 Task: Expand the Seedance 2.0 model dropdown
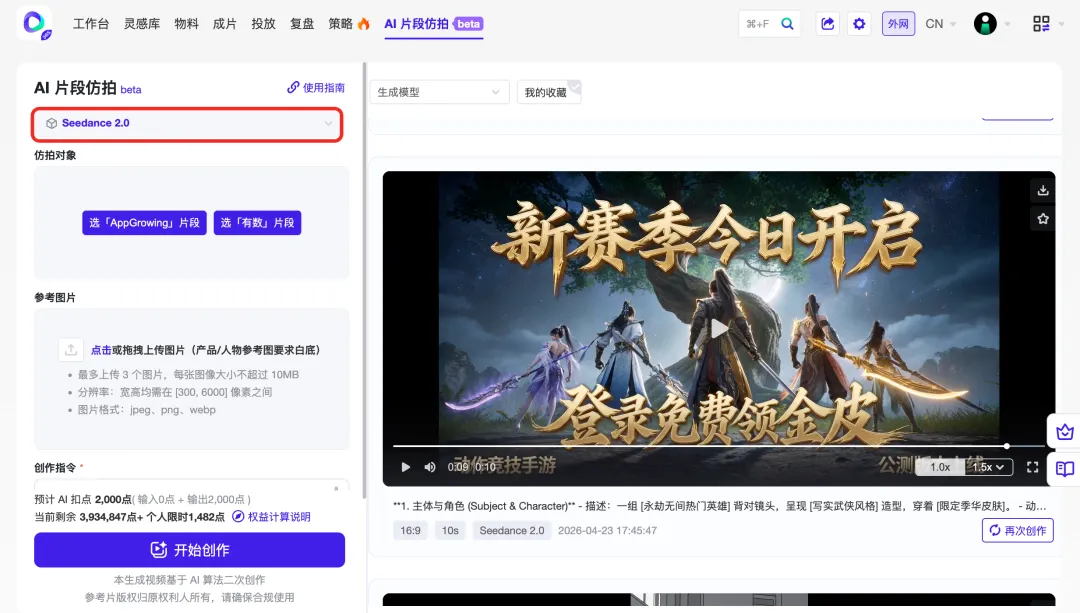[x=188, y=123]
